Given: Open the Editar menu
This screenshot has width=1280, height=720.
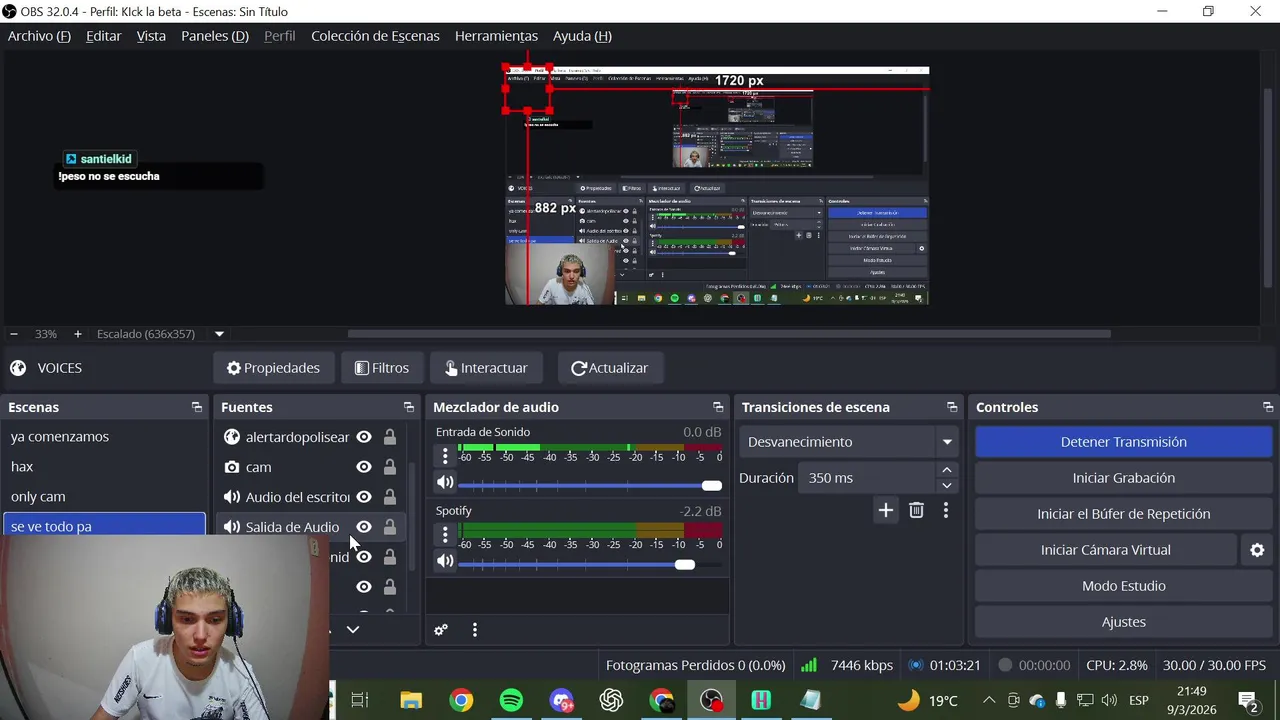Looking at the screenshot, I should tap(104, 36).
